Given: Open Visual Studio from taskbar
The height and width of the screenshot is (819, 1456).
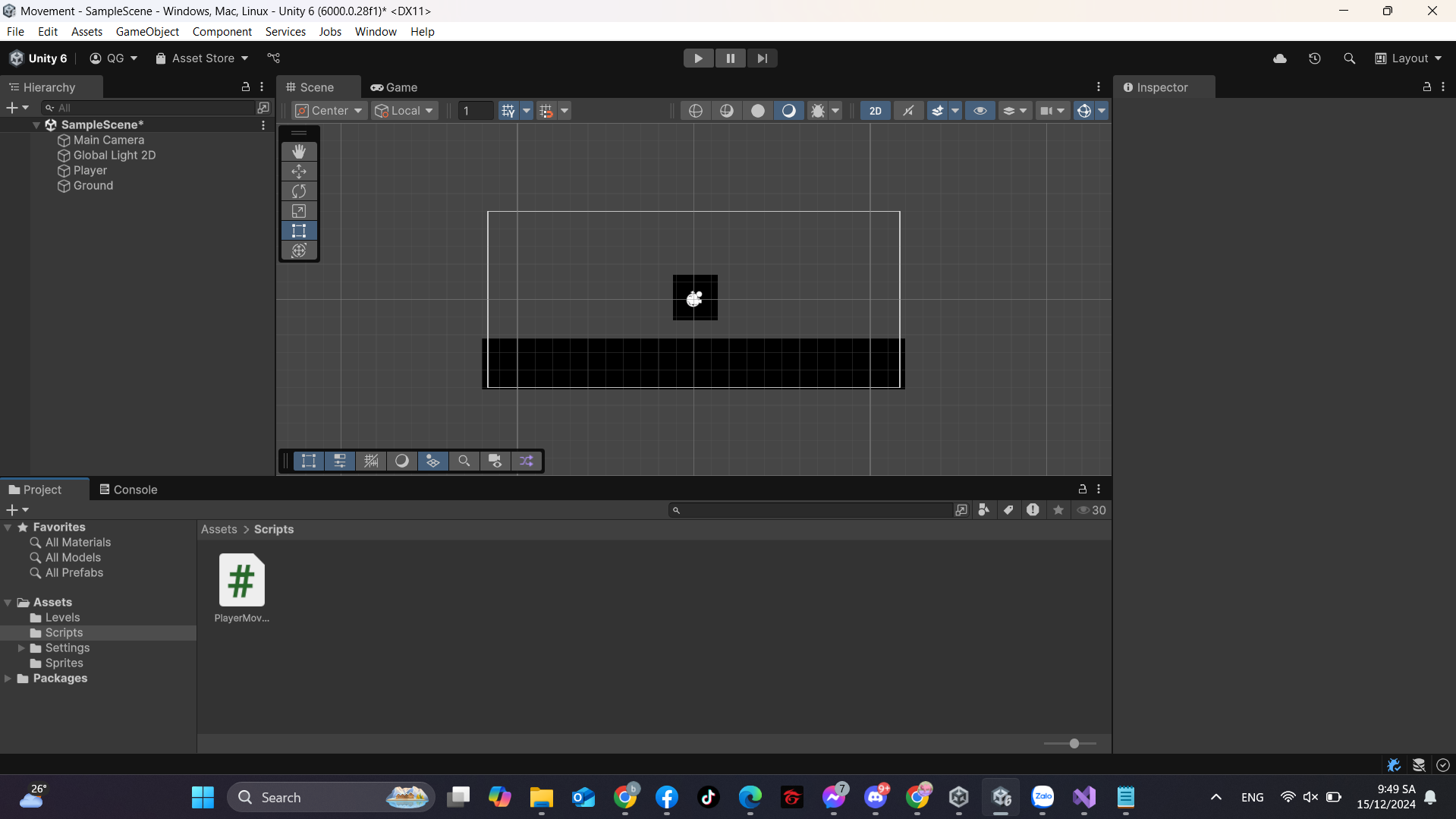Looking at the screenshot, I should (1083, 798).
